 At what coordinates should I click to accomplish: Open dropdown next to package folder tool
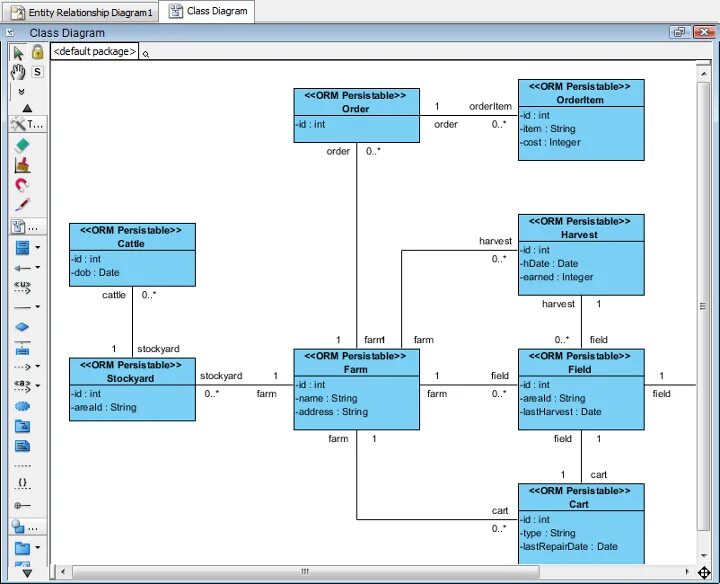pyautogui.click(x=38, y=547)
